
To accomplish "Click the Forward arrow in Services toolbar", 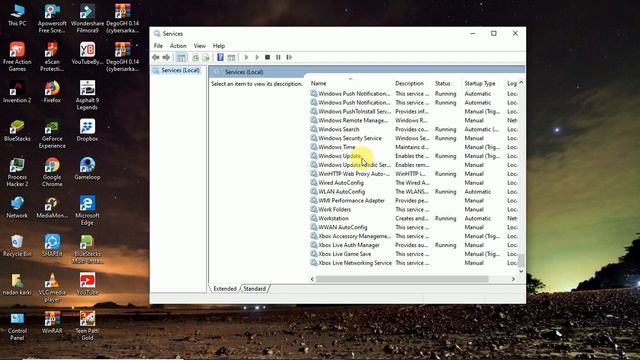I will coord(166,58).
